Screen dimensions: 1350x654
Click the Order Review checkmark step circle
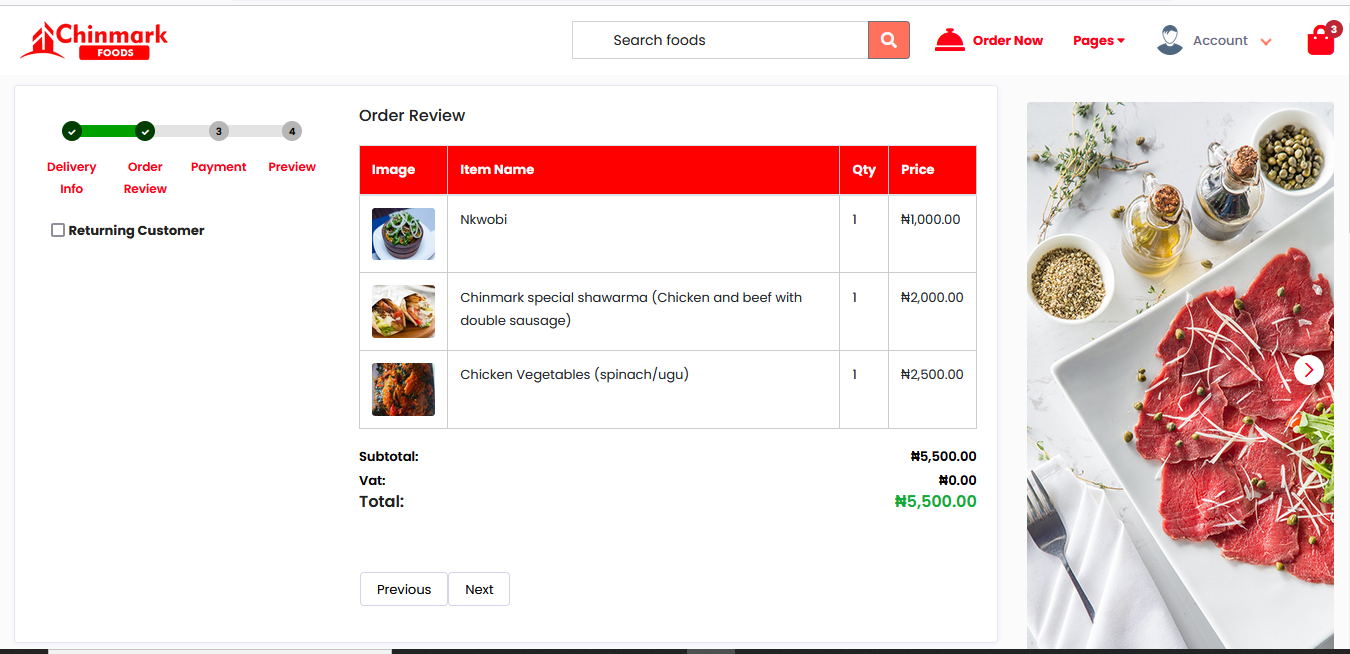tap(145, 131)
